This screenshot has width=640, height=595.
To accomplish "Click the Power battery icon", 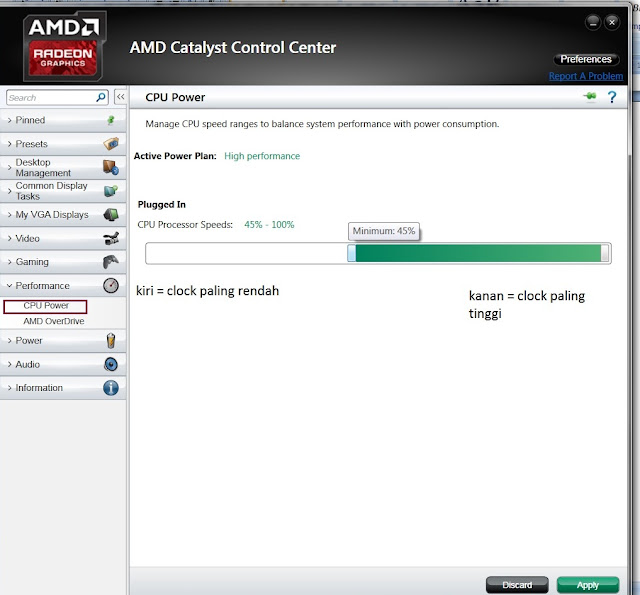I will pyautogui.click(x=111, y=340).
